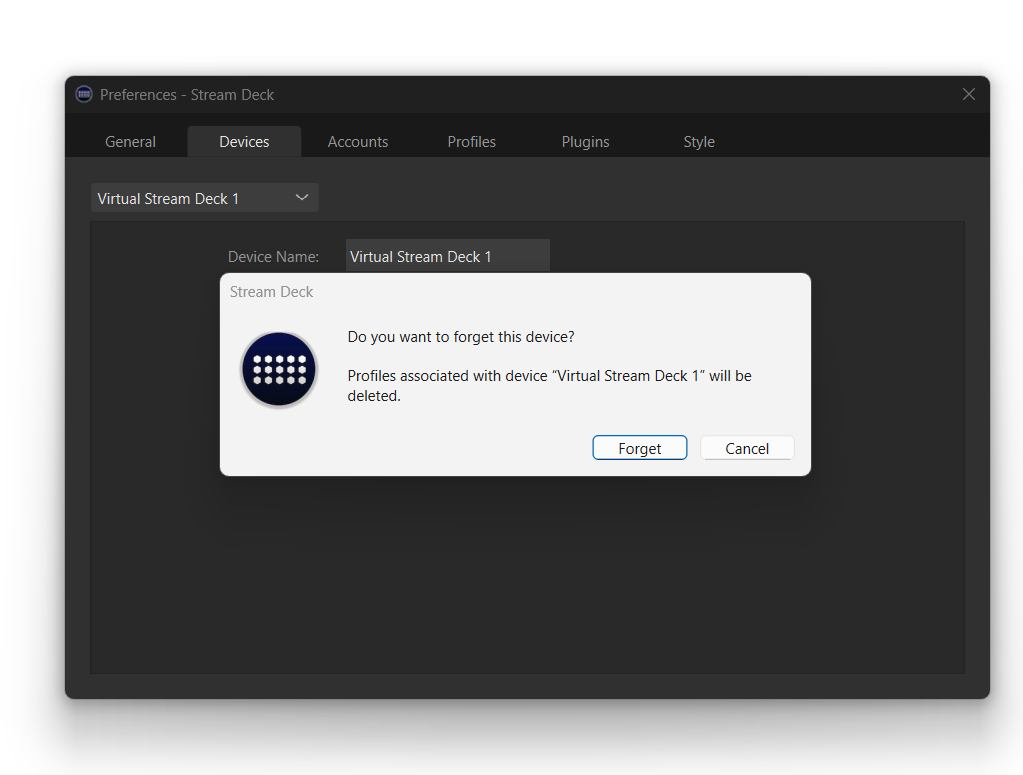Close the Preferences window with the X
Viewport: 1023px width, 775px height.
pyautogui.click(x=968, y=94)
